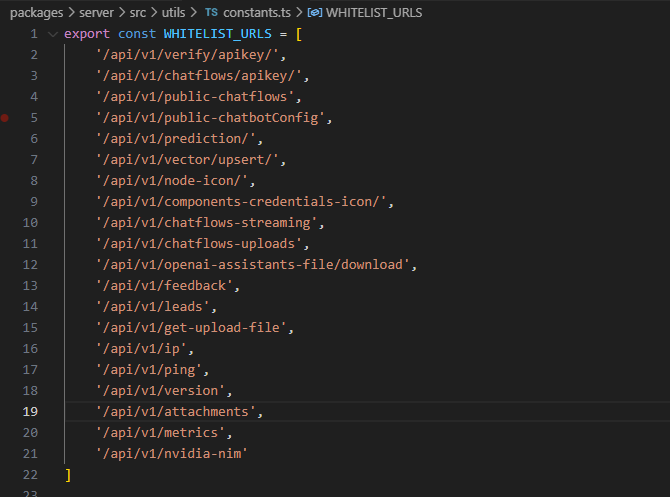Click the 'const' keyword on line 1
670x497 pixels.
pyautogui.click(x=137, y=34)
